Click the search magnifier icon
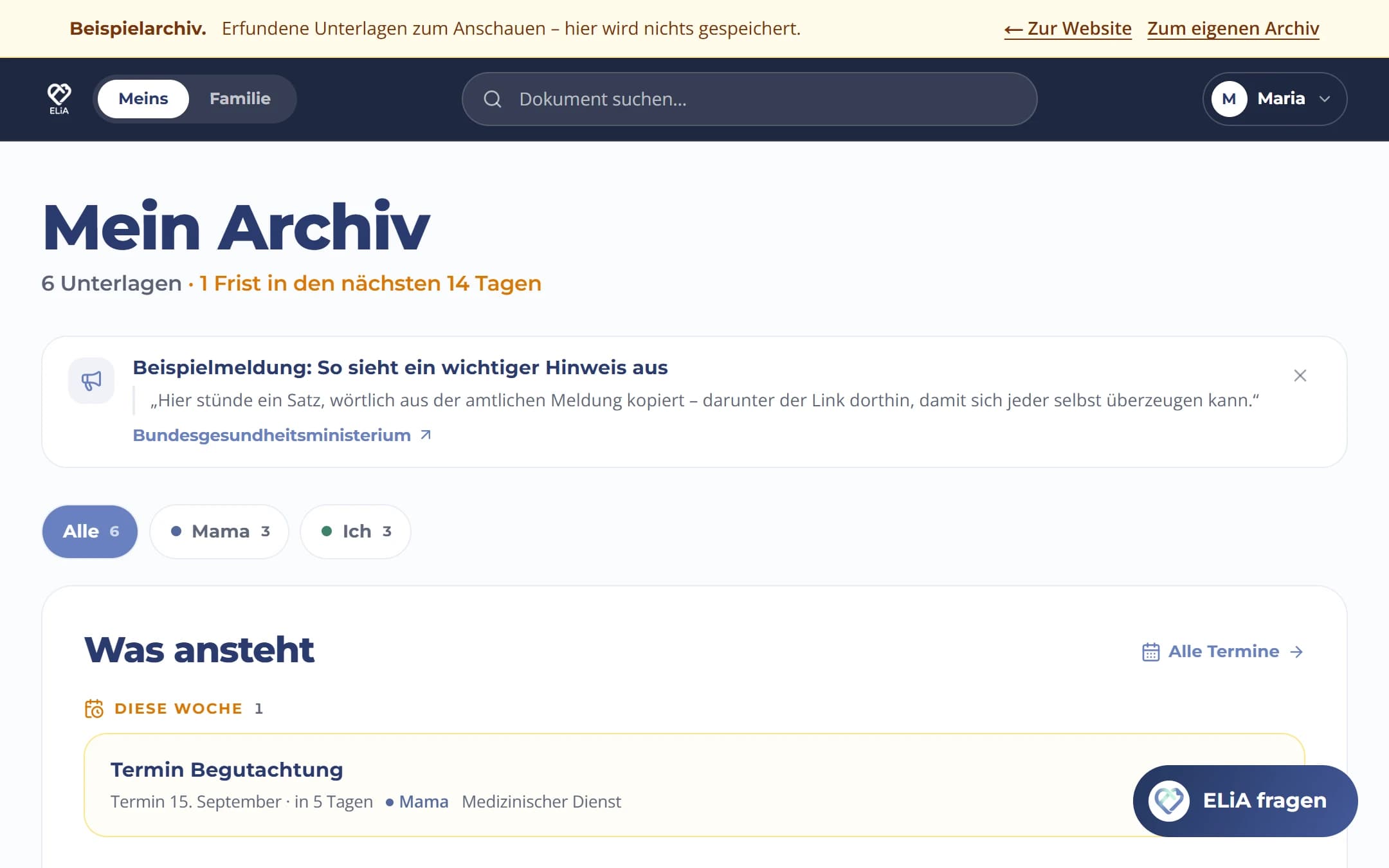The image size is (1389, 868). pyautogui.click(x=493, y=99)
